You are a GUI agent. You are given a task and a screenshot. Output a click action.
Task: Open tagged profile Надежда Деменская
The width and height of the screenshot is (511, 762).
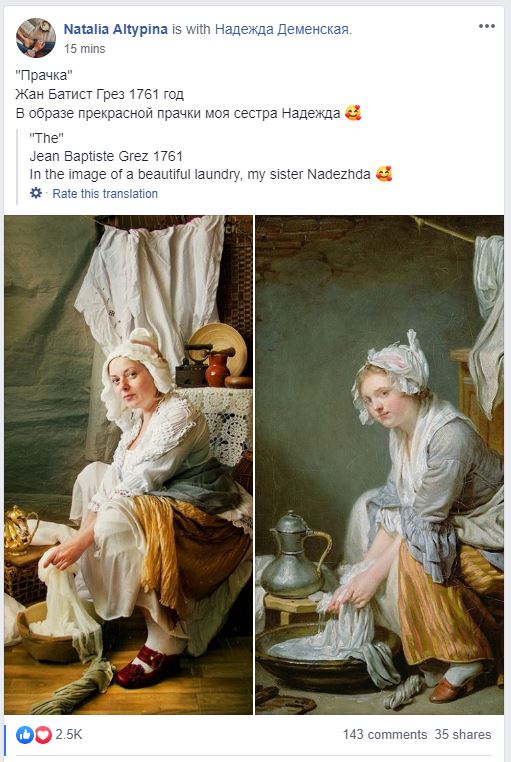coord(281,29)
